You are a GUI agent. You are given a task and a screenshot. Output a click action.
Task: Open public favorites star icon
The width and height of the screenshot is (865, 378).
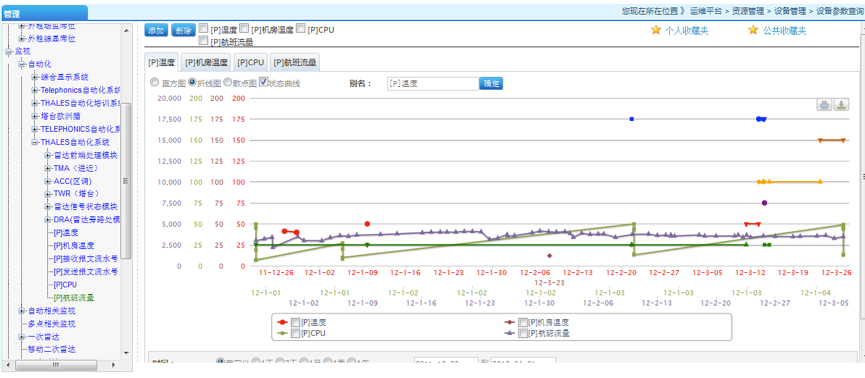click(753, 30)
